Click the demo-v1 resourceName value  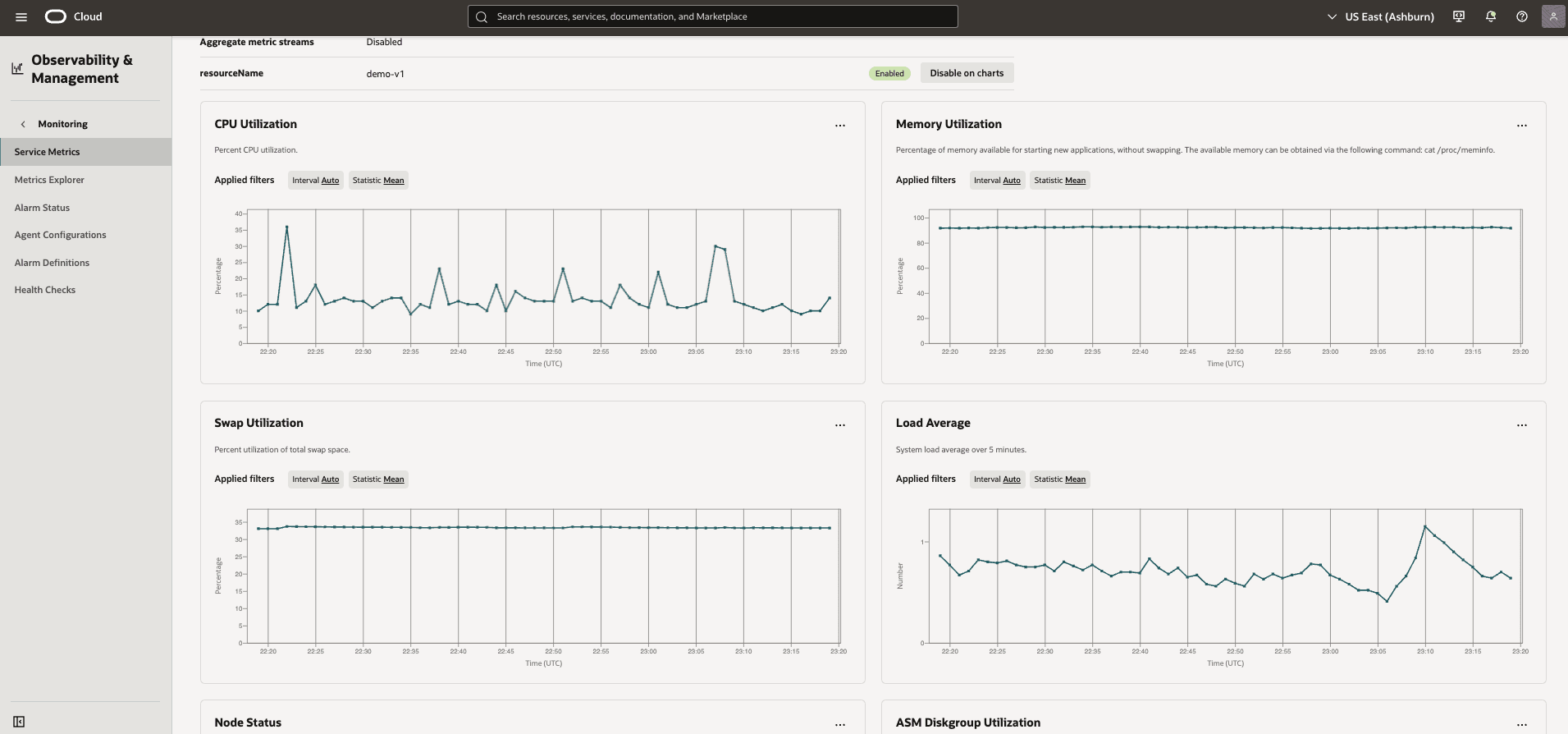385,74
